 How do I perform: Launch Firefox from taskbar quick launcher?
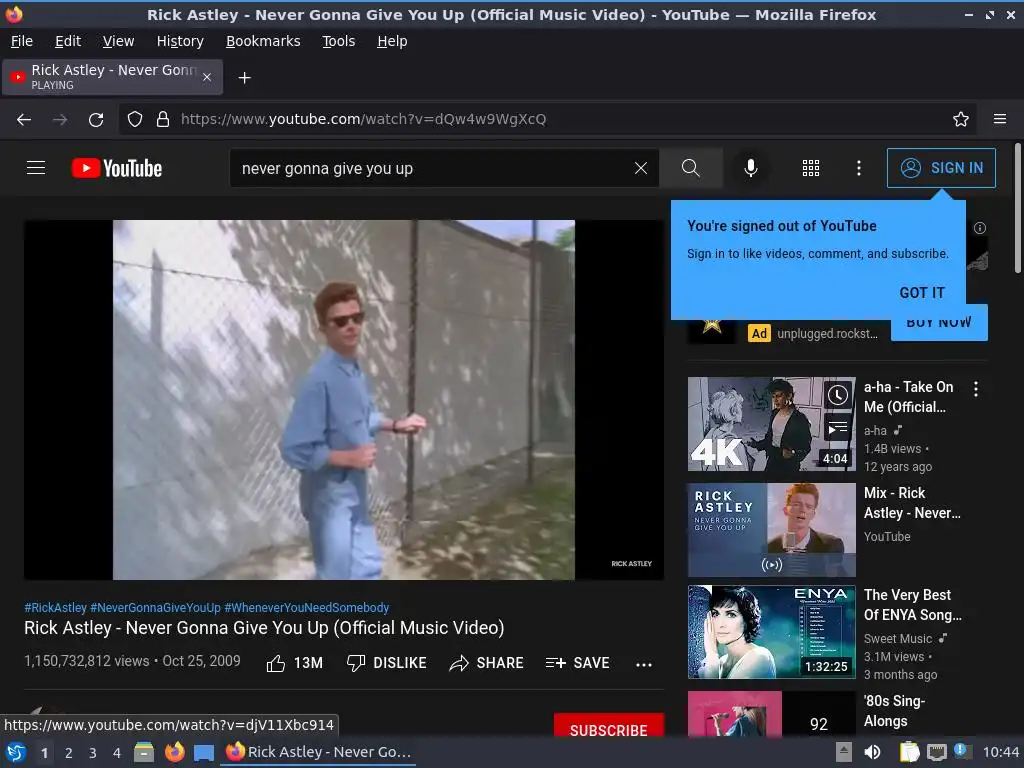174,752
